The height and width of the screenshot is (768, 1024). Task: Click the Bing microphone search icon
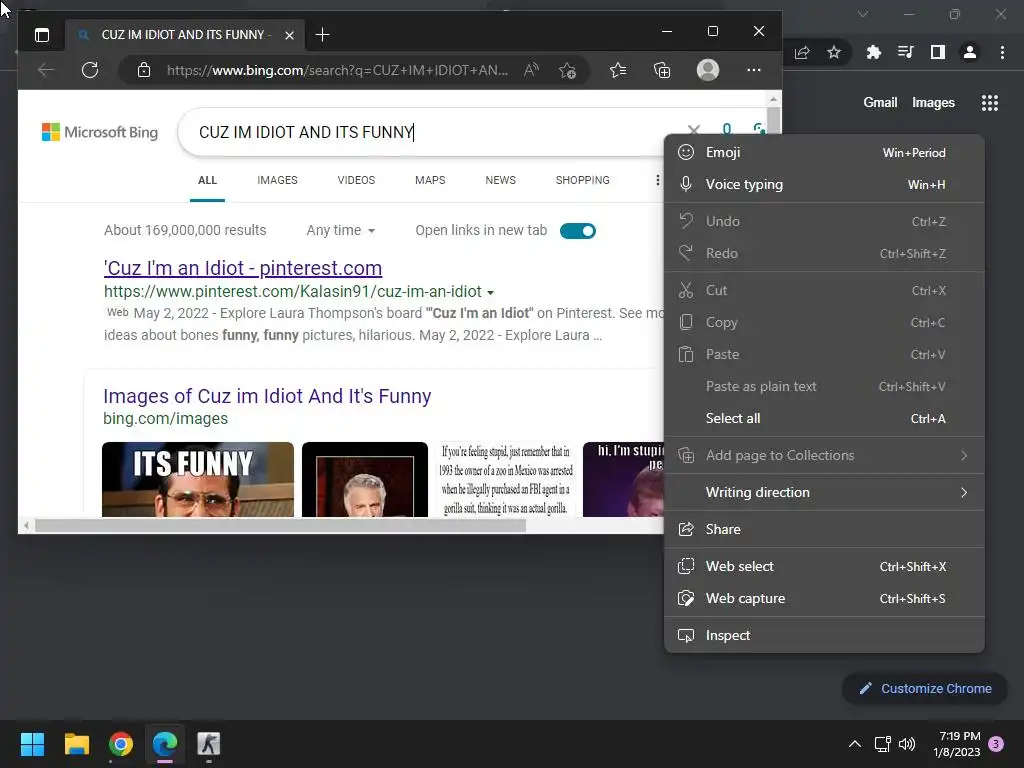click(726, 129)
